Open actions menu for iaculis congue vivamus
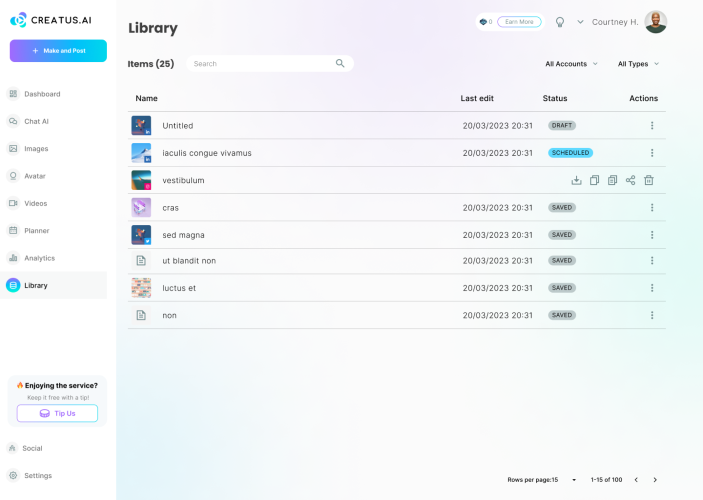This screenshot has height=500, width=703. [652, 153]
